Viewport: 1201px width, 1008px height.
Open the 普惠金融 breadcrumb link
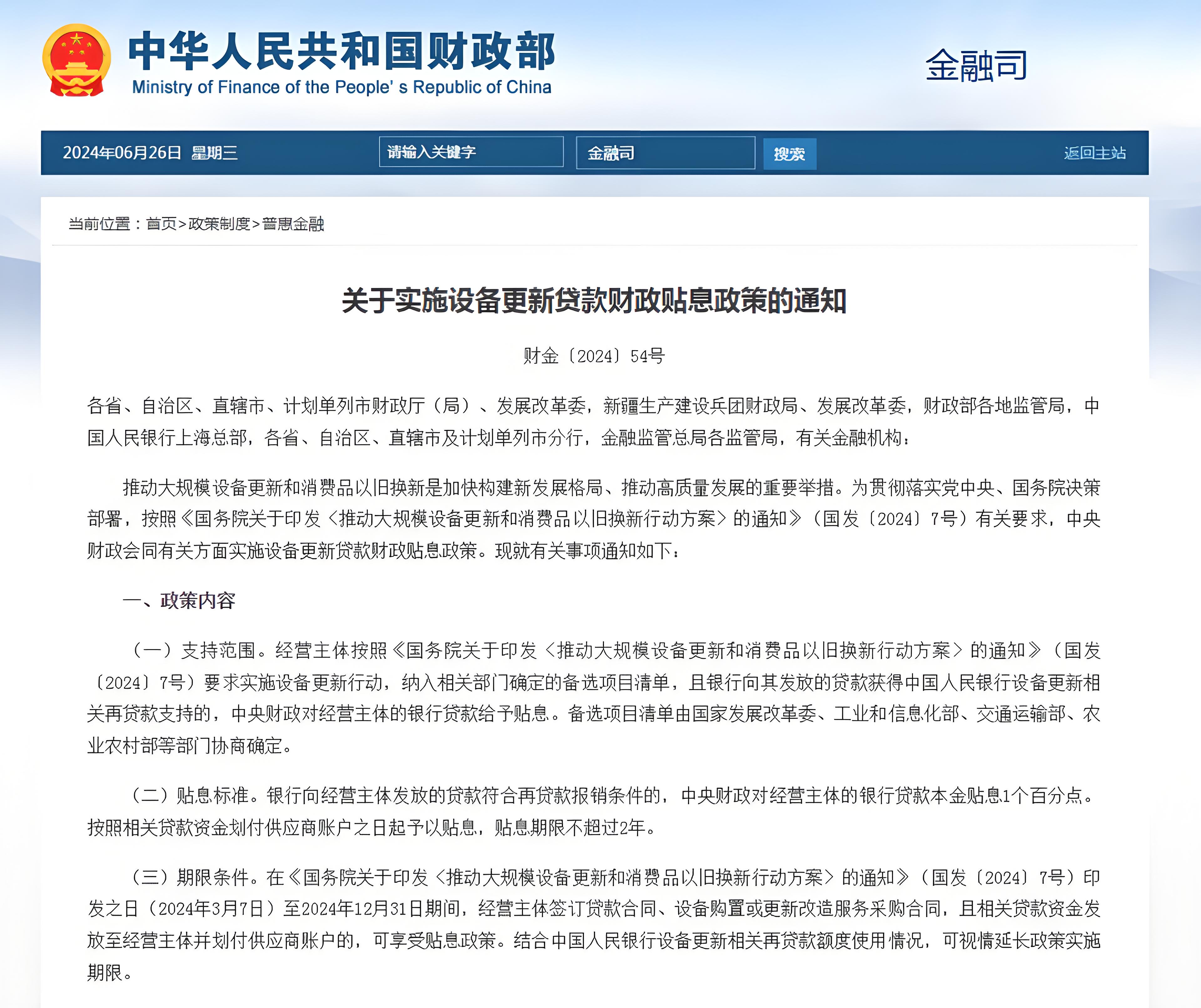coord(293,224)
